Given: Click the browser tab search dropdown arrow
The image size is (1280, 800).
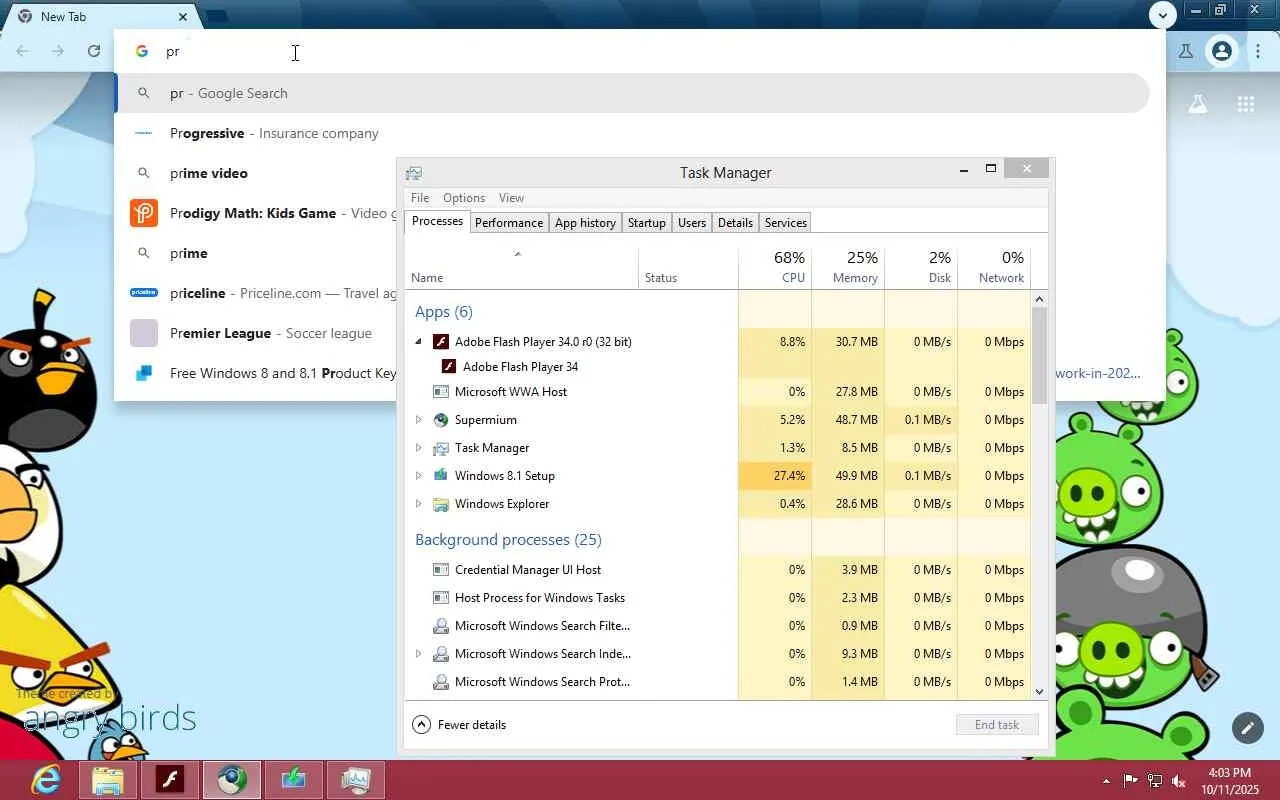Looking at the screenshot, I should pos(1162,15).
